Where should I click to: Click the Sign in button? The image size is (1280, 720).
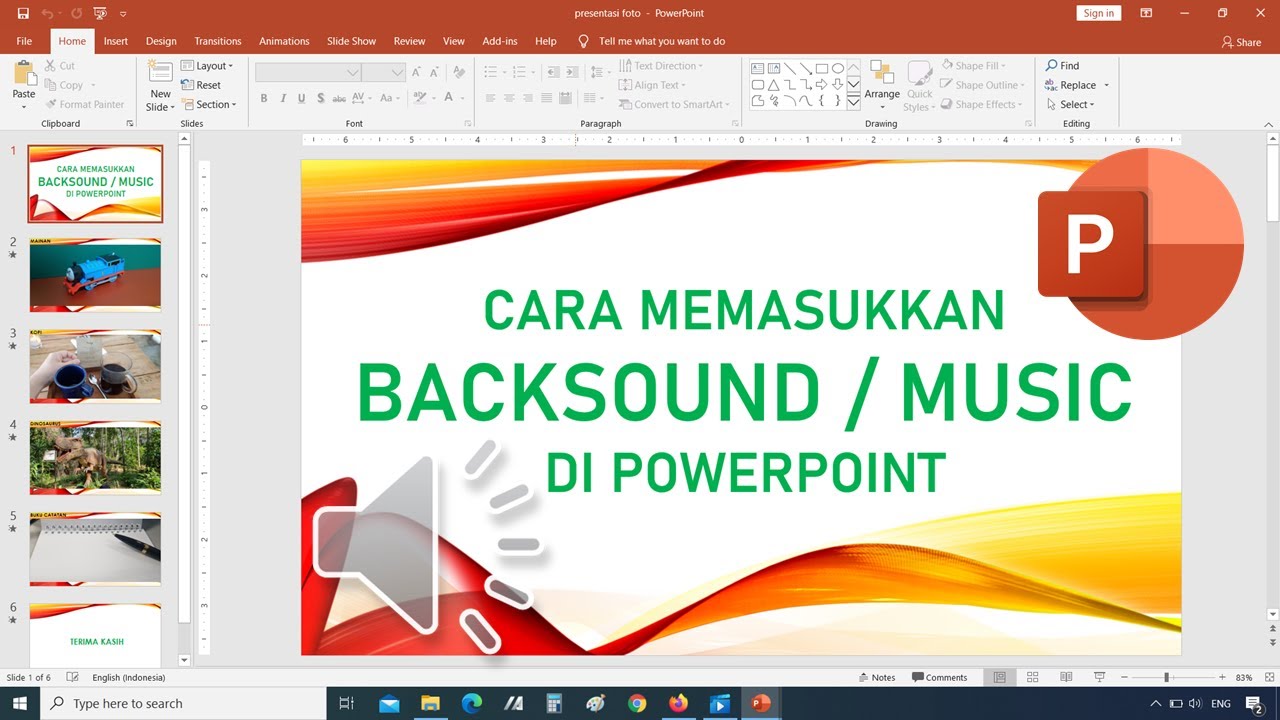click(1099, 13)
